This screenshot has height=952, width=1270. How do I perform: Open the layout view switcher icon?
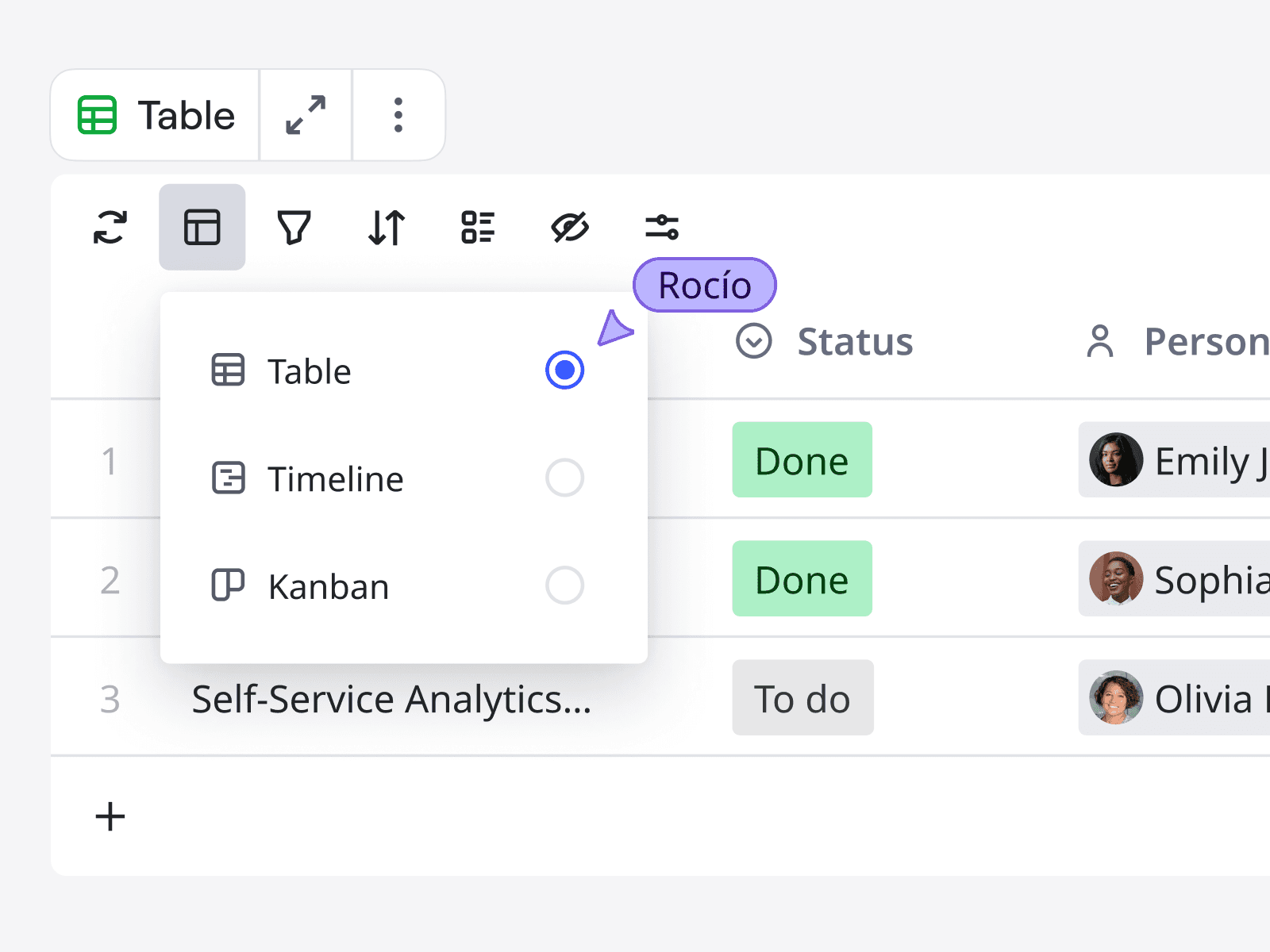202,228
